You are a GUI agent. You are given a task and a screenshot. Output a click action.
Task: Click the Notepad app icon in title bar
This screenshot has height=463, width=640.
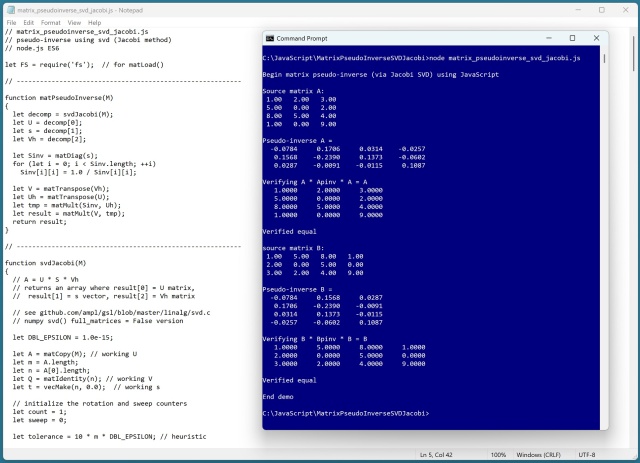pyautogui.click(x=11, y=10)
